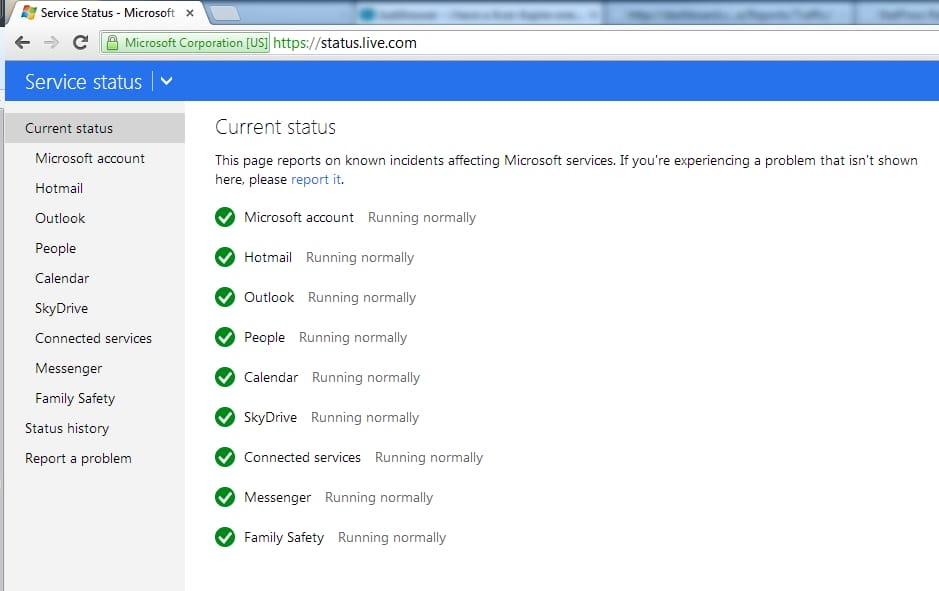
Task: Click the browser Back arrow button
Action: [x=22, y=43]
